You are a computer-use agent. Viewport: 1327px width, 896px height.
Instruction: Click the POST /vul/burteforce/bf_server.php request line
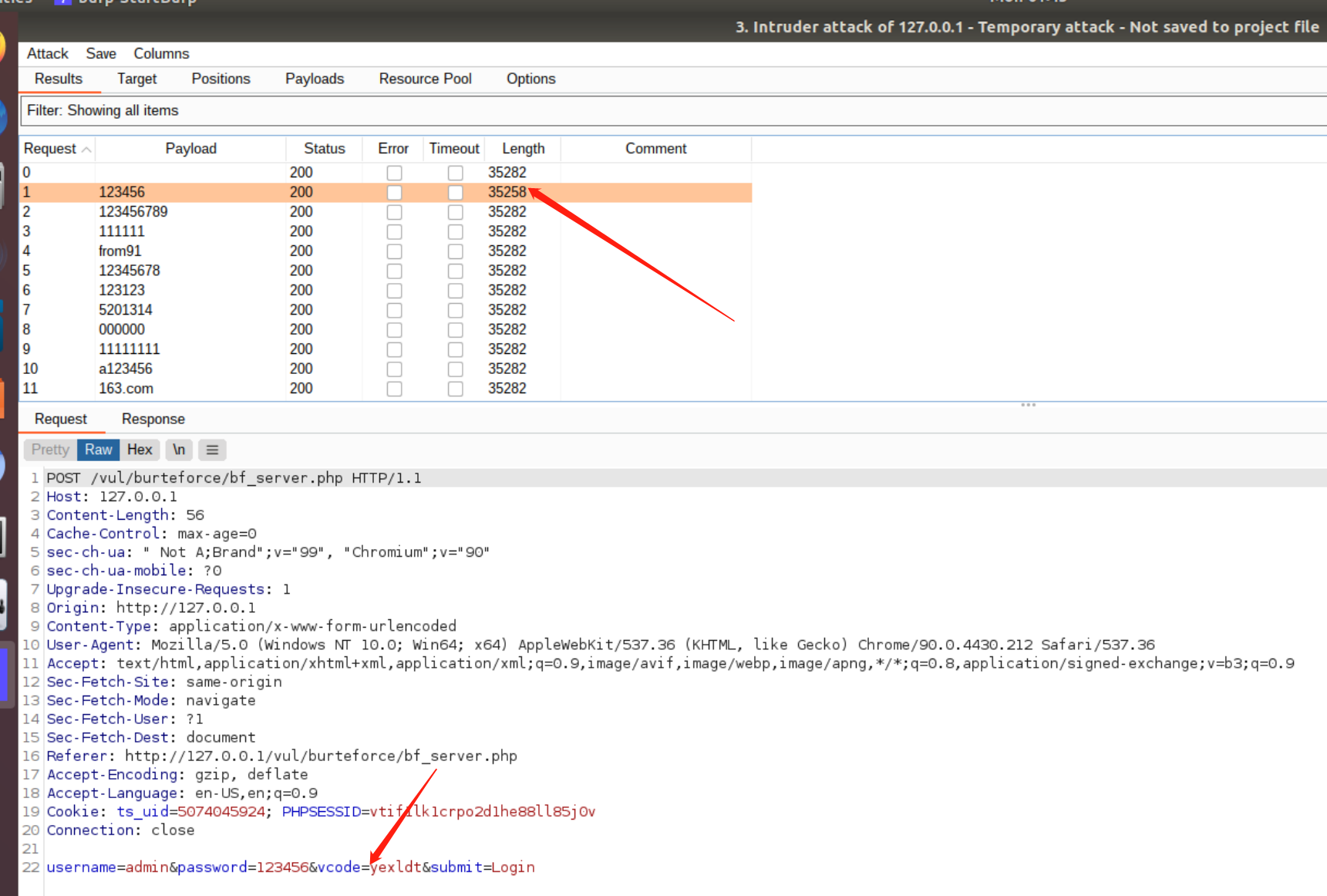pyautogui.click(x=234, y=478)
